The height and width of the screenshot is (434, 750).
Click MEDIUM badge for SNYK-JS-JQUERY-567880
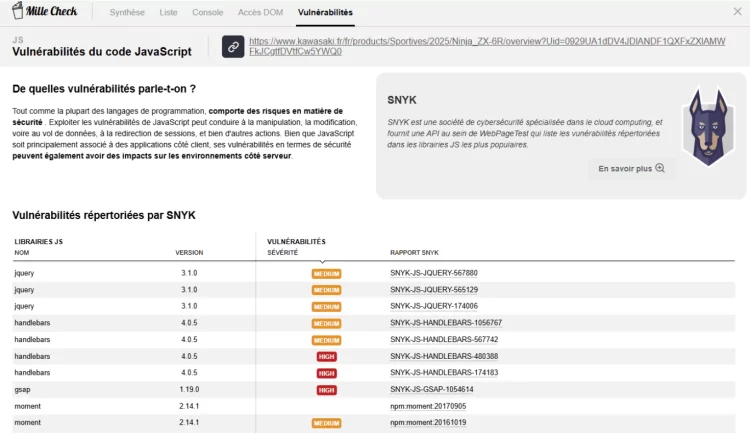click(x=326, y=274)
